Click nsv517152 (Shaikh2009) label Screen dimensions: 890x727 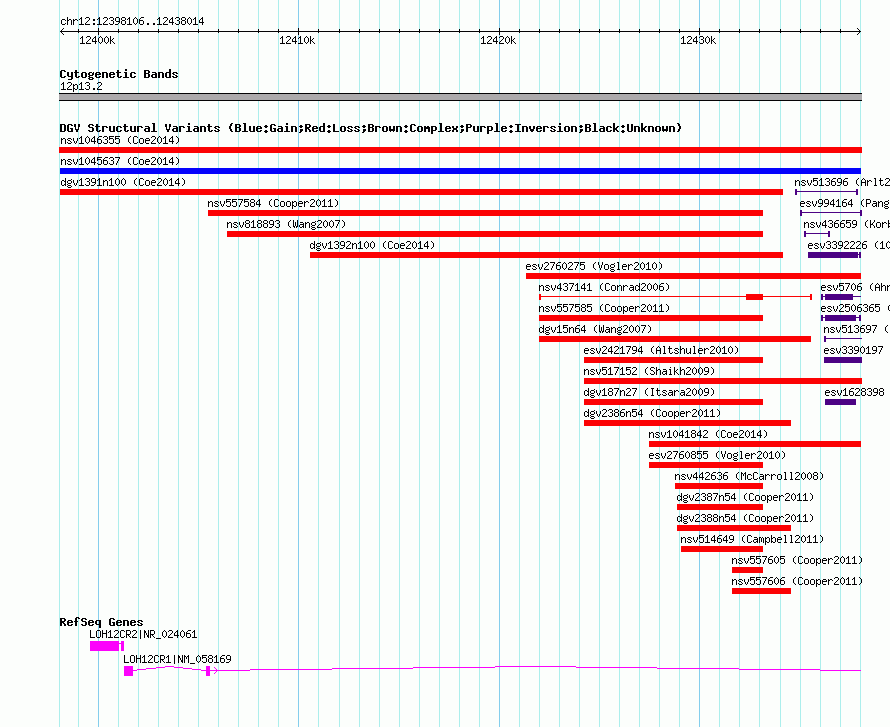coord(649,371)
